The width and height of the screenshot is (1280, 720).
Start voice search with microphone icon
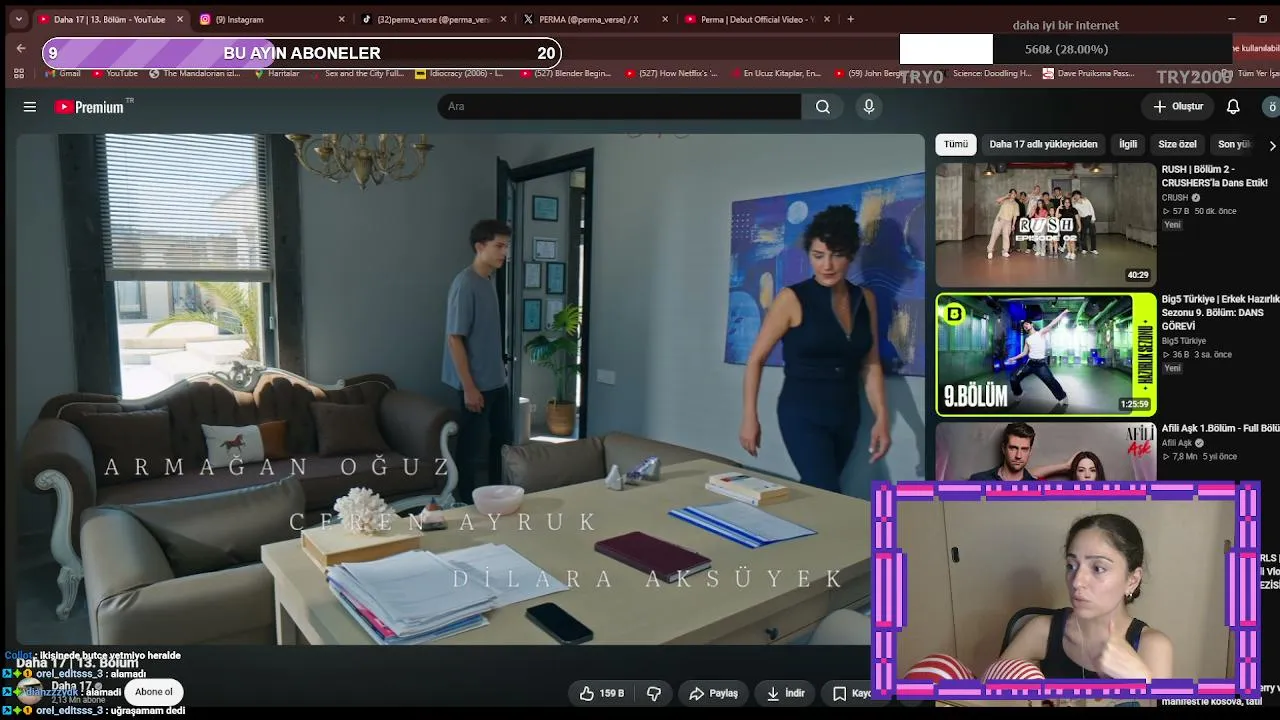[869, 107]
